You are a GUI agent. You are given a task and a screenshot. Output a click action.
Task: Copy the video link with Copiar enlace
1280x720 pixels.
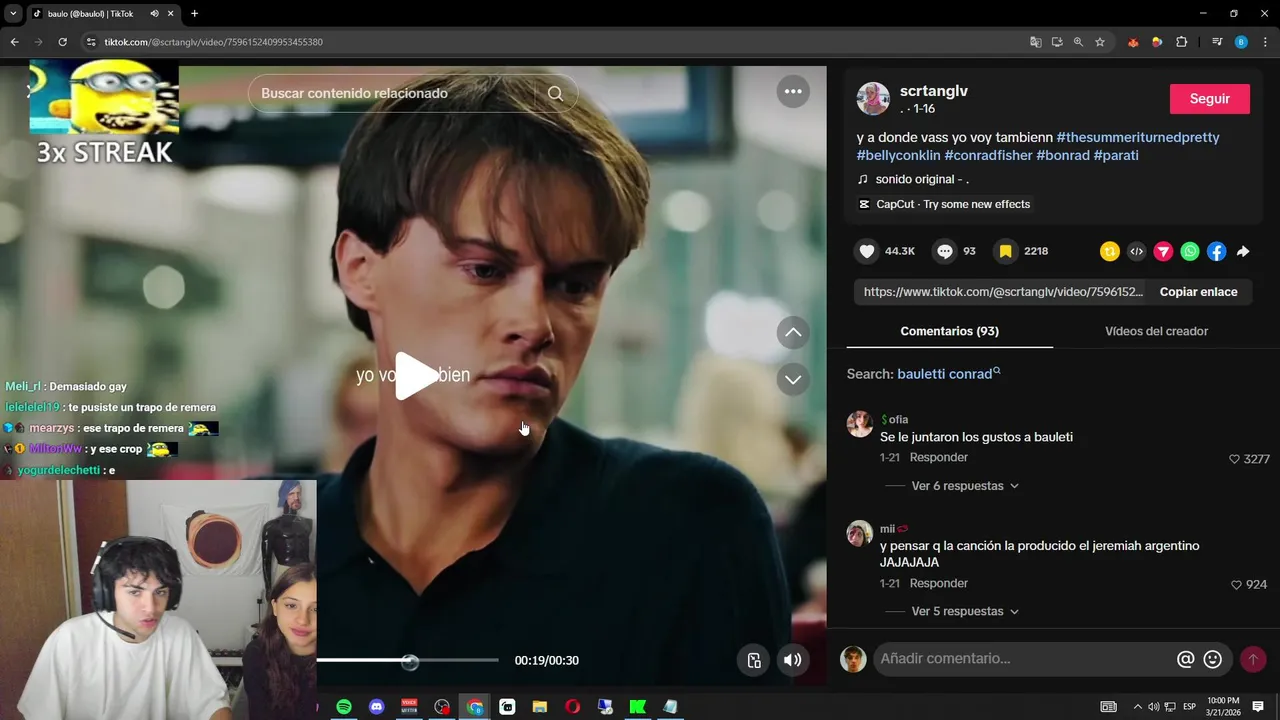(1199, 292)
